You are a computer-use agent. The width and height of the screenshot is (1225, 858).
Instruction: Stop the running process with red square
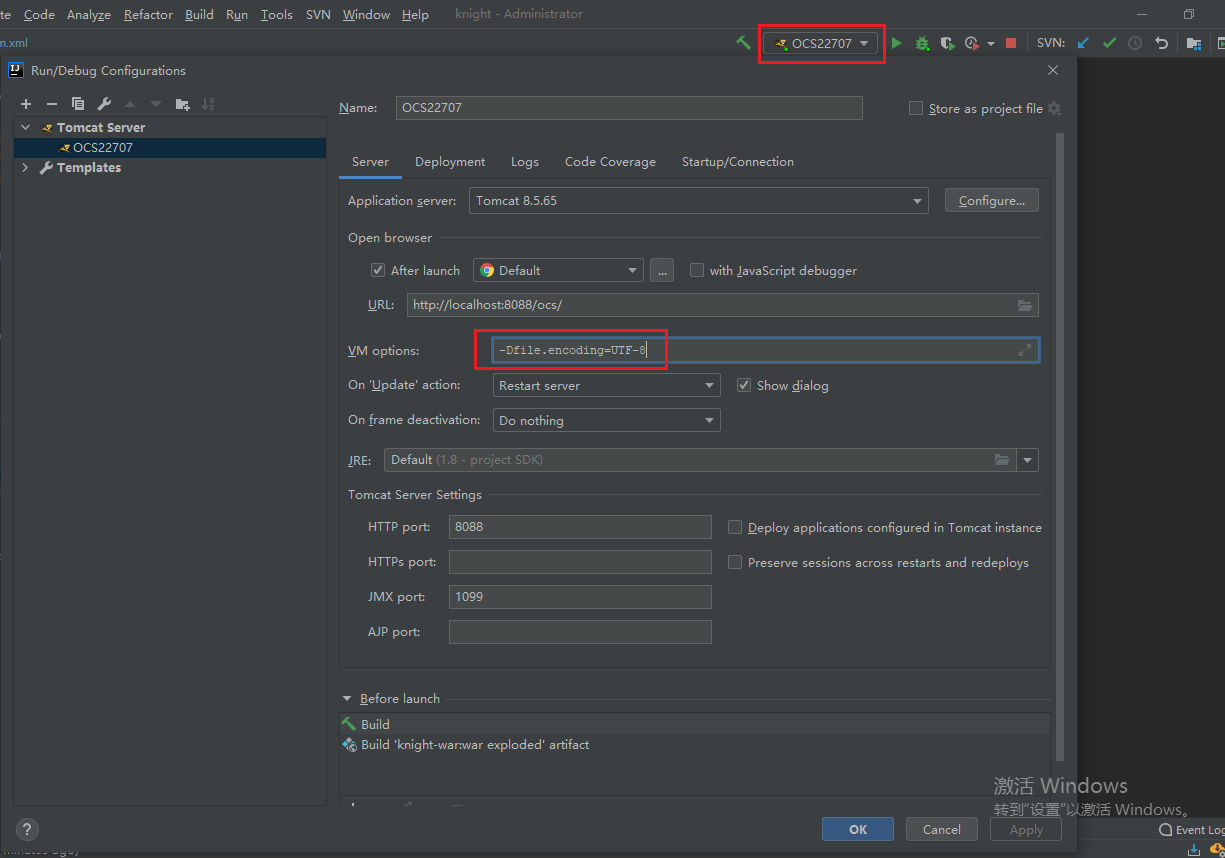coord(1011,43)
